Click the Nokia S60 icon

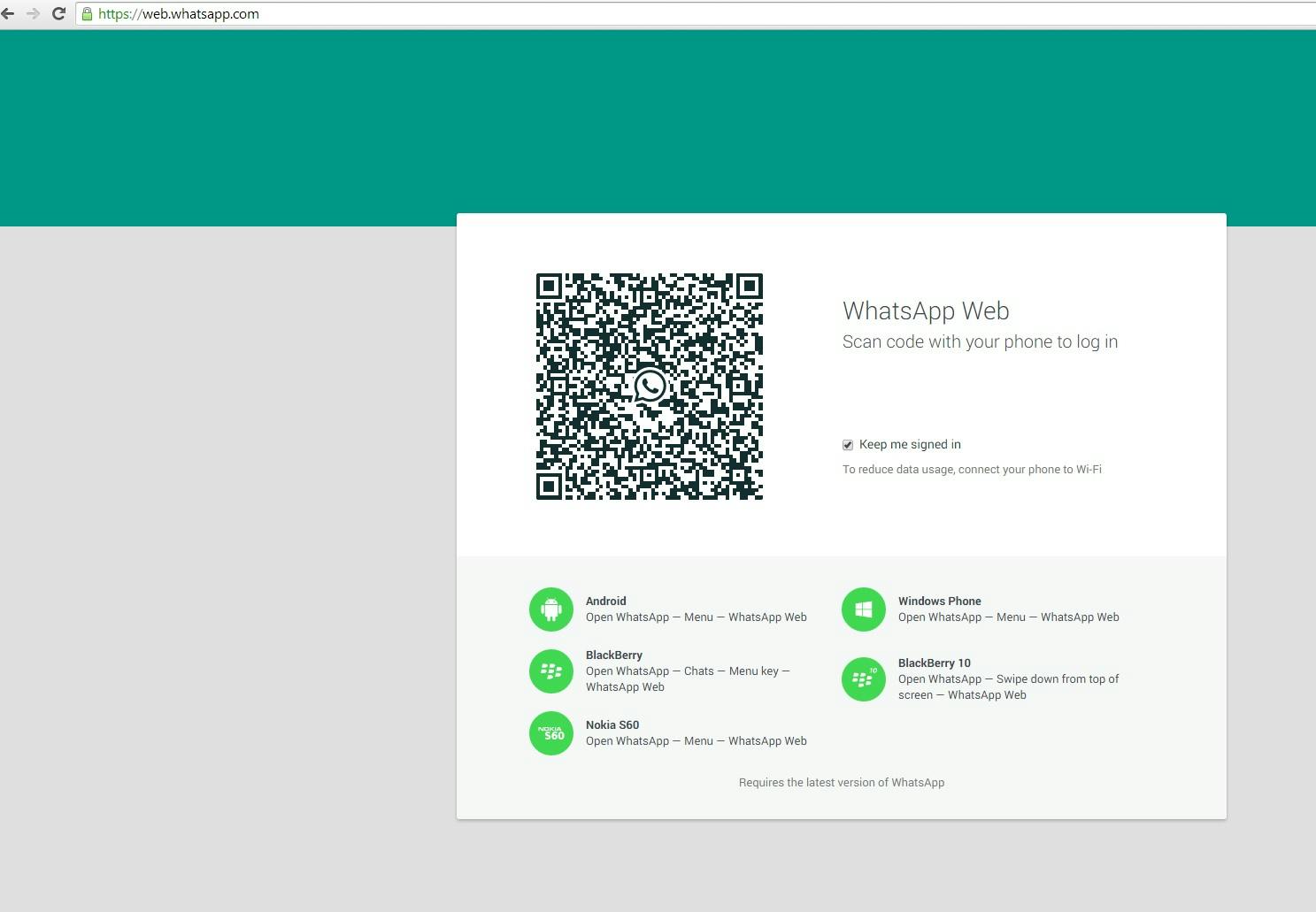pos(551,733)
